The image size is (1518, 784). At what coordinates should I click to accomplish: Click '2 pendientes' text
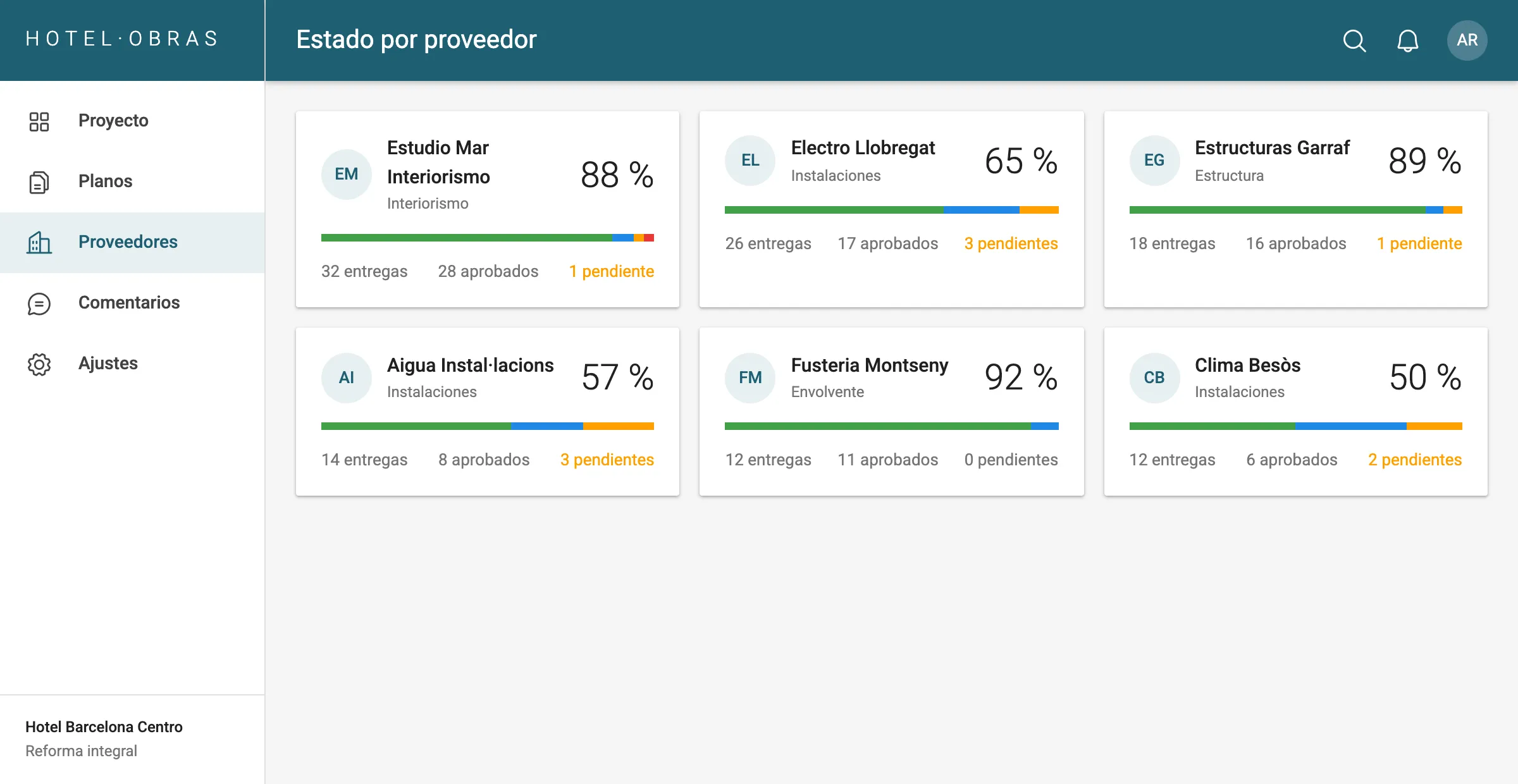pyautogui.click(x=1415, y=460)
